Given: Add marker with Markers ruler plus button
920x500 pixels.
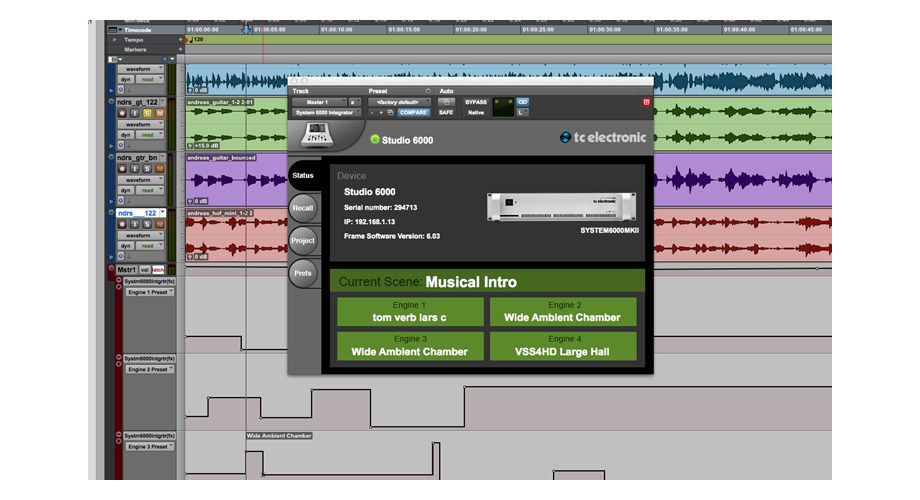Looking at the screenshot, I should 181,50.
